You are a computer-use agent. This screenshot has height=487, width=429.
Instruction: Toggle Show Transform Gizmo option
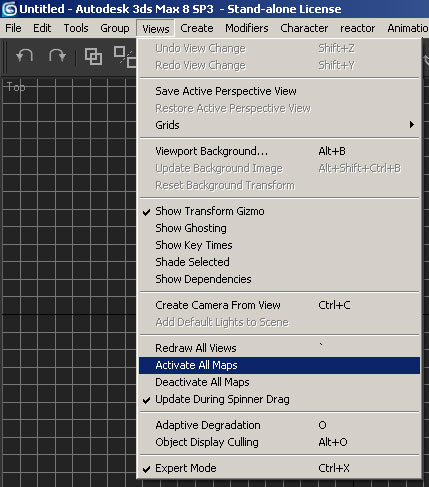click(x=279, y=211)
